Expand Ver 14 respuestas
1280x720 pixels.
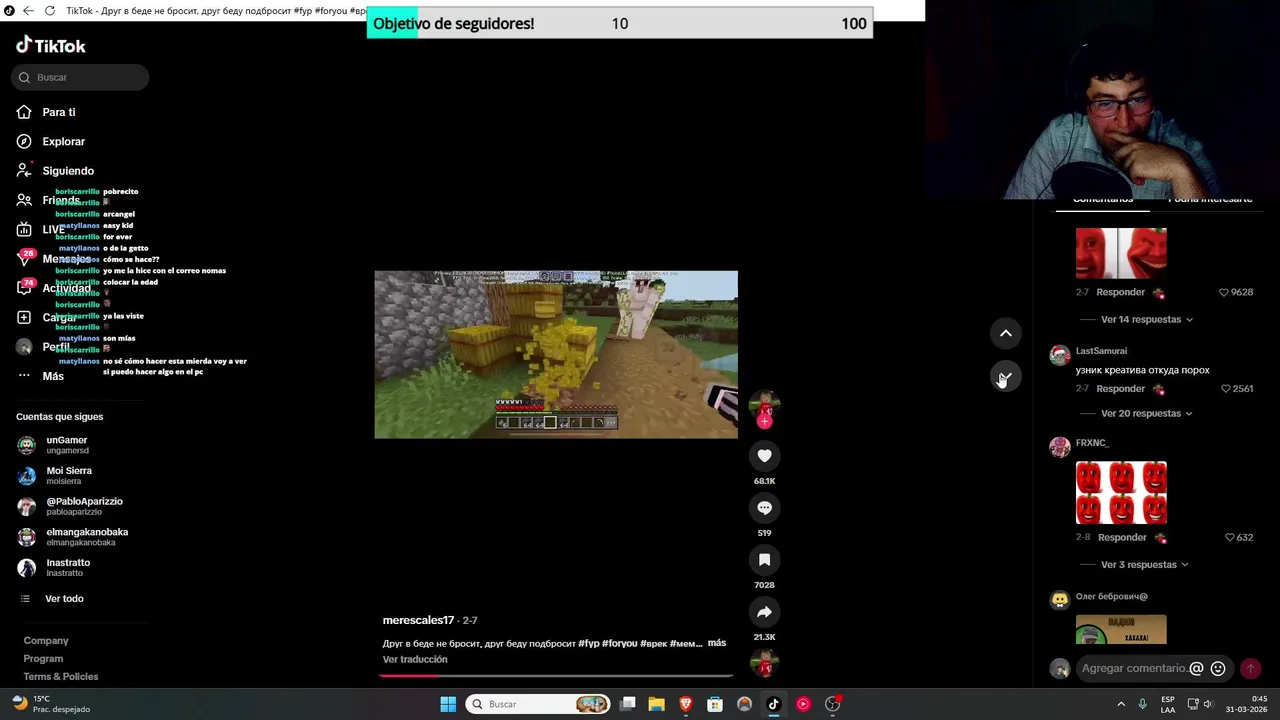pyautogui.click(x=1146, y=319)
